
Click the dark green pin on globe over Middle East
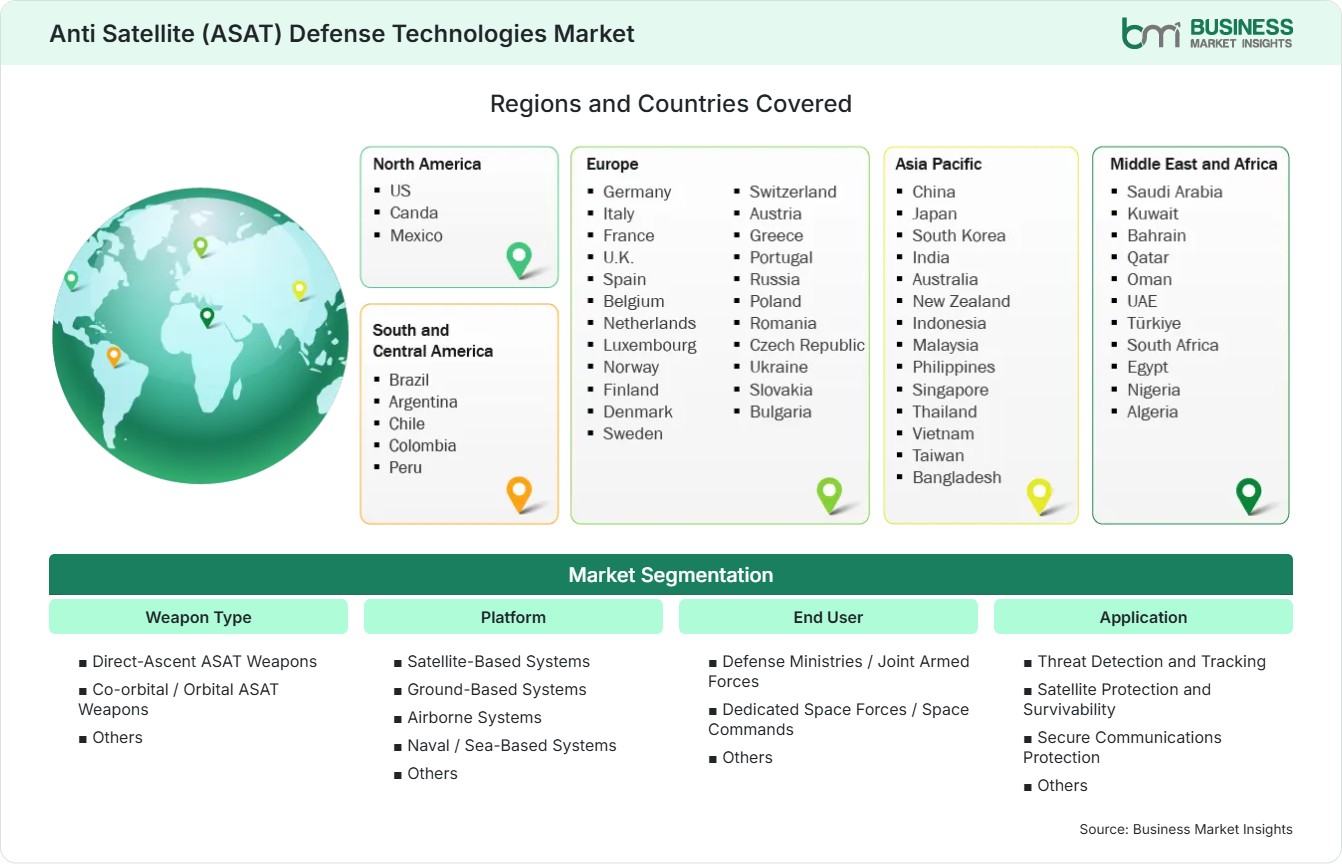tap(207, 317)
